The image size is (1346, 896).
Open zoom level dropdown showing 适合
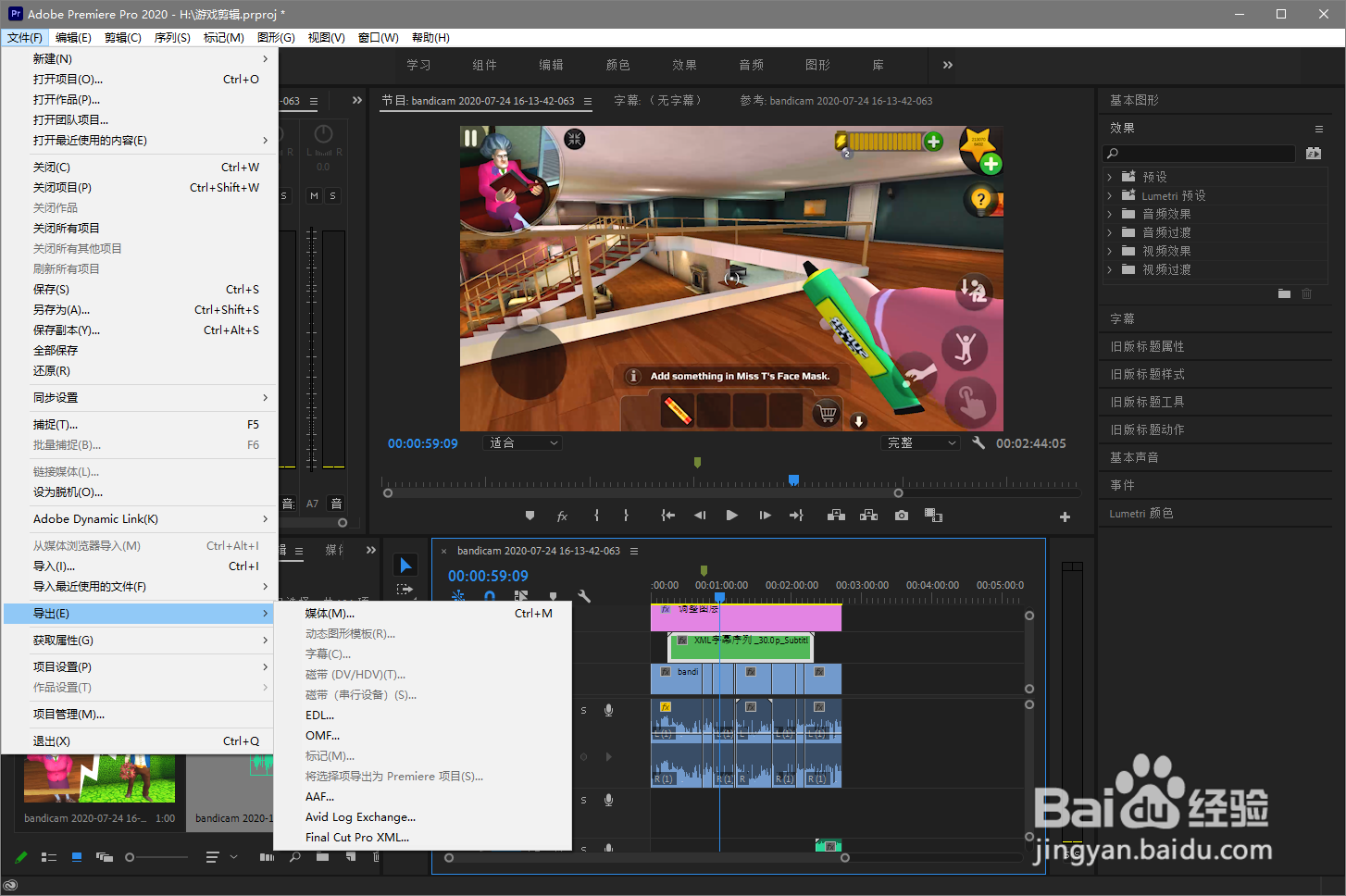pyautogui.click(x=523, y=443)
